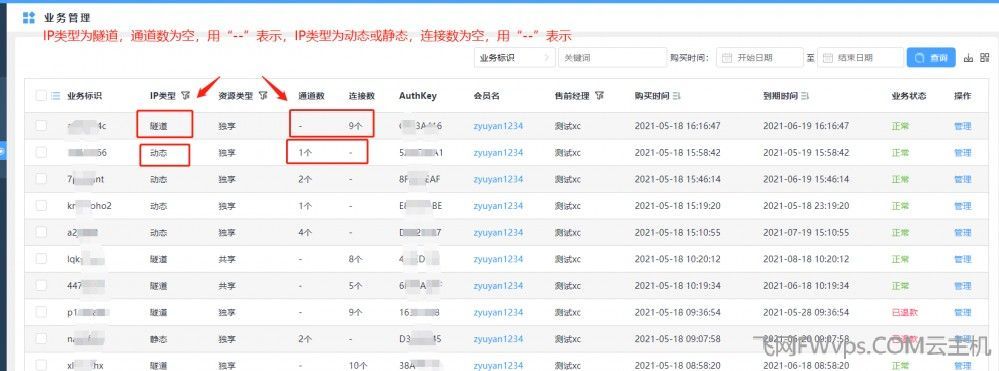999x371 pixels.
Task: Click 管理 for the 15:10:55 row
Action: pos(962,233)
